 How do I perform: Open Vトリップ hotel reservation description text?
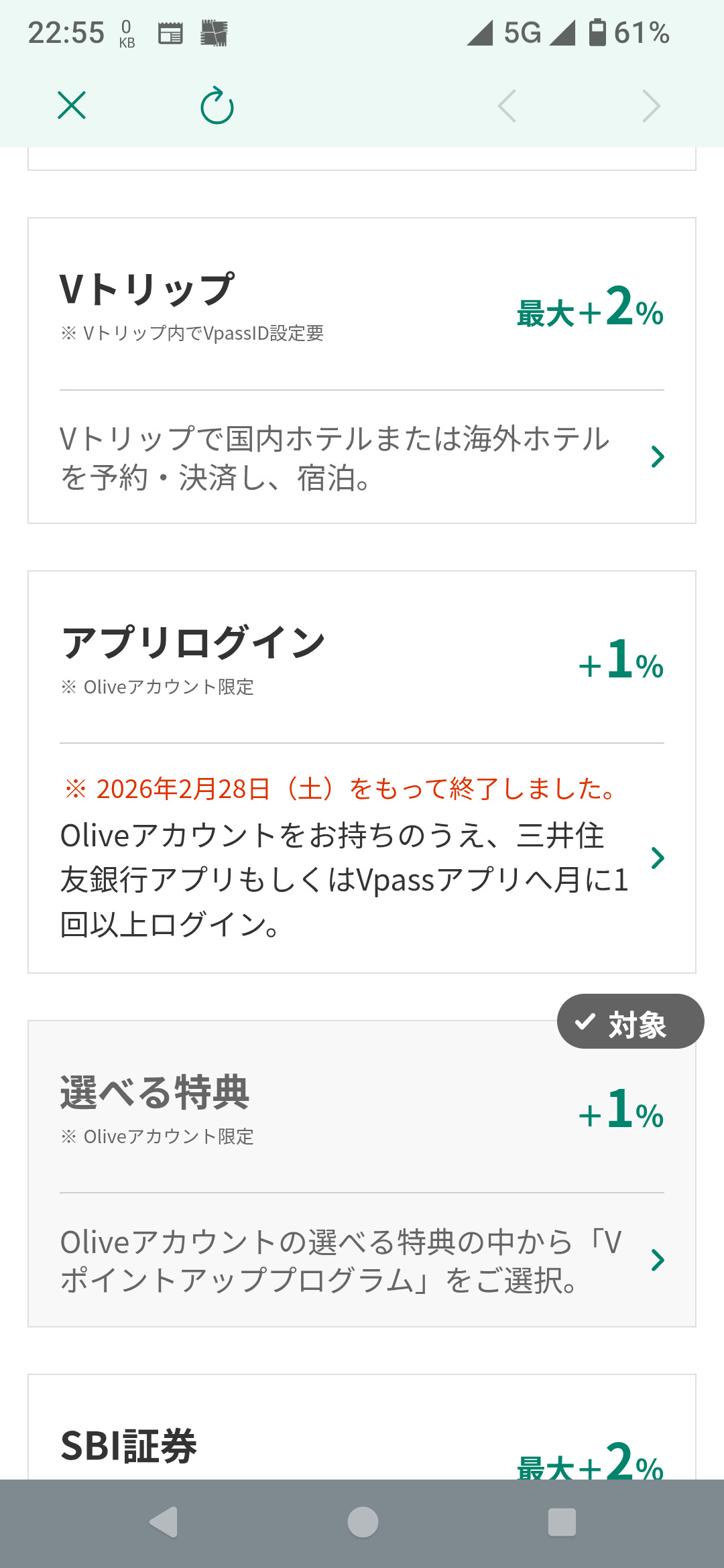[x=335, y=458]
